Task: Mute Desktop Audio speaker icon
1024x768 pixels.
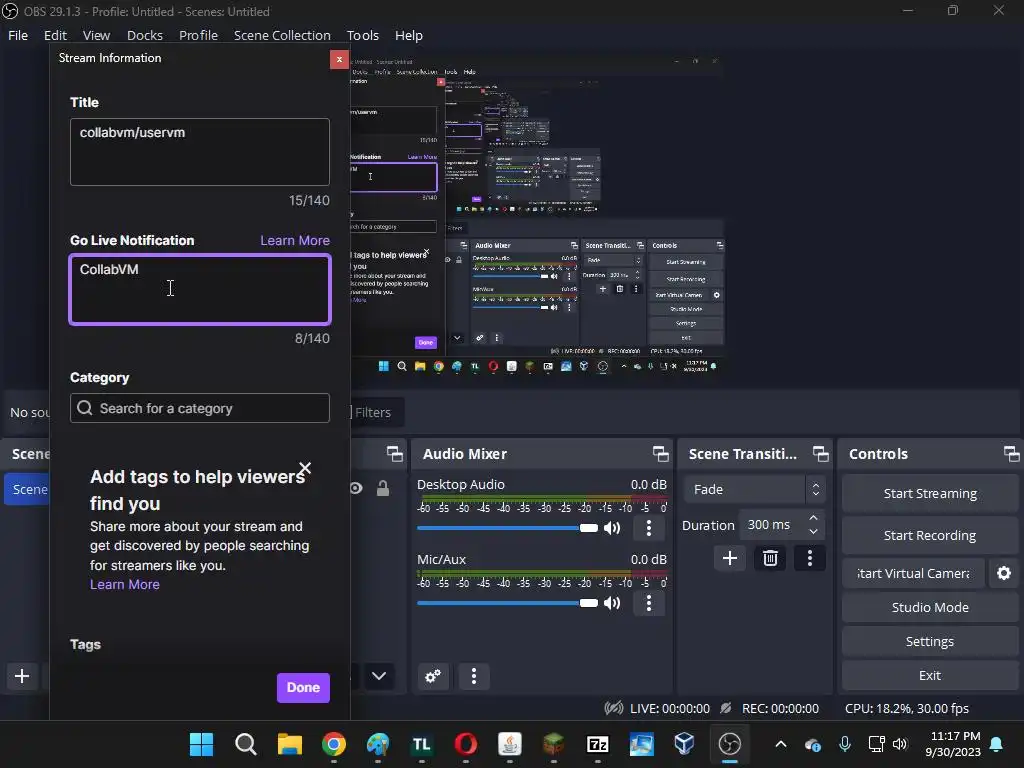Action: (x=612, y=528)
